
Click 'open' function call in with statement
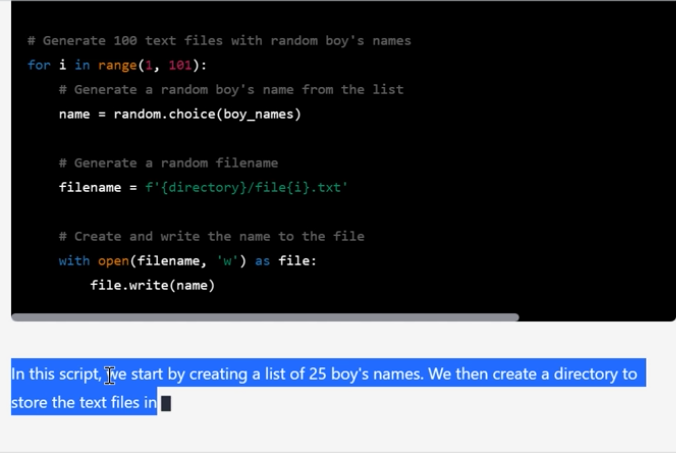(113, 261)
